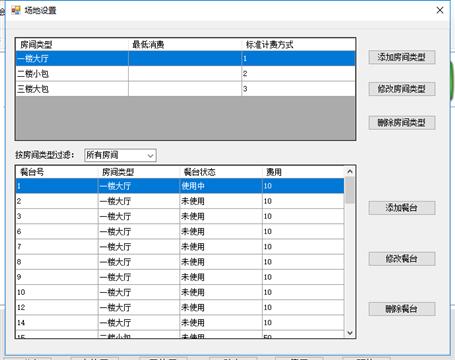Click the 删除房间类型 button
The image size is (455, 360).
pyautogui.click(x=402, y=123)
